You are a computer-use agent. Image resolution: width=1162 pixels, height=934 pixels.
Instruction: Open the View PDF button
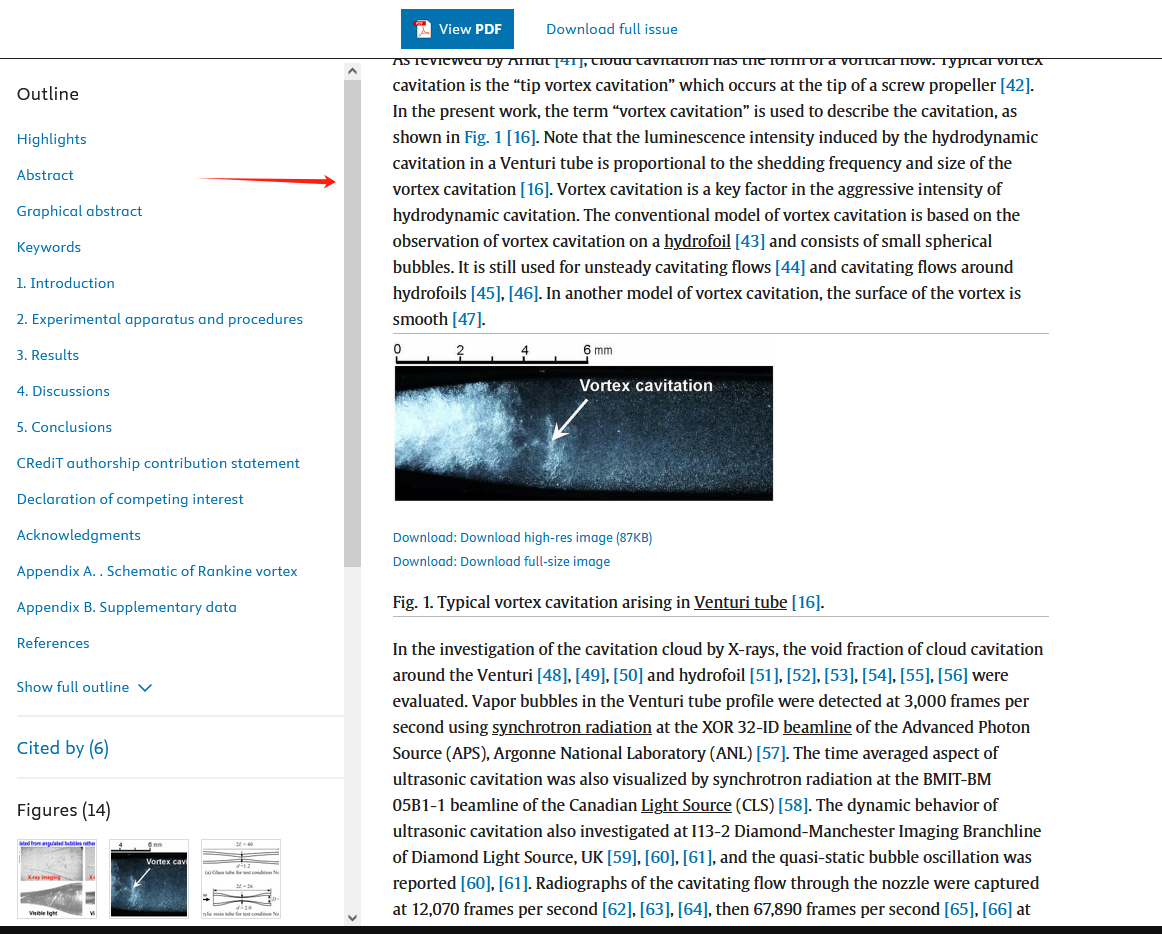click(457, 29)
